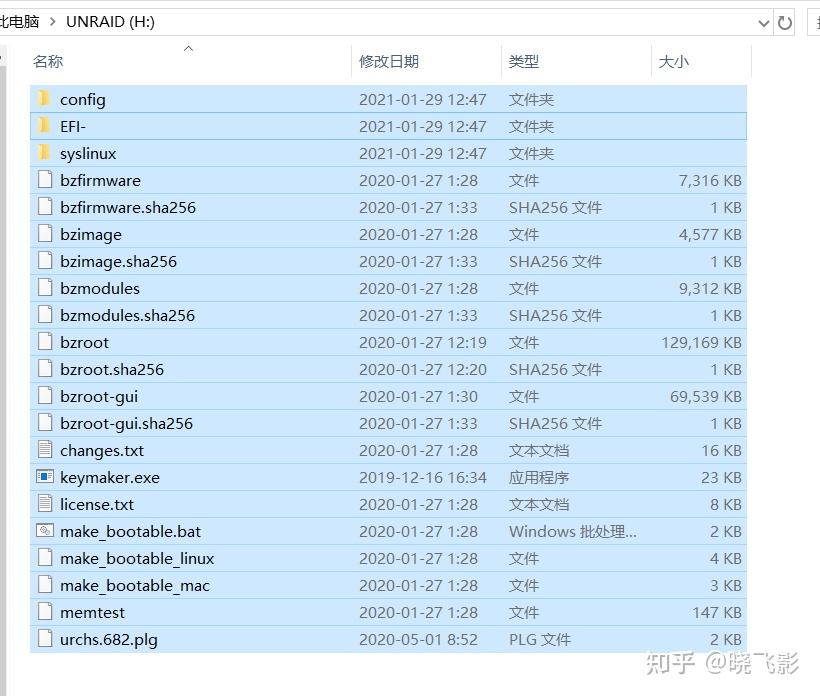Open the address bar history dropdown
The image size is (820, 696).
tap(764, 23)
